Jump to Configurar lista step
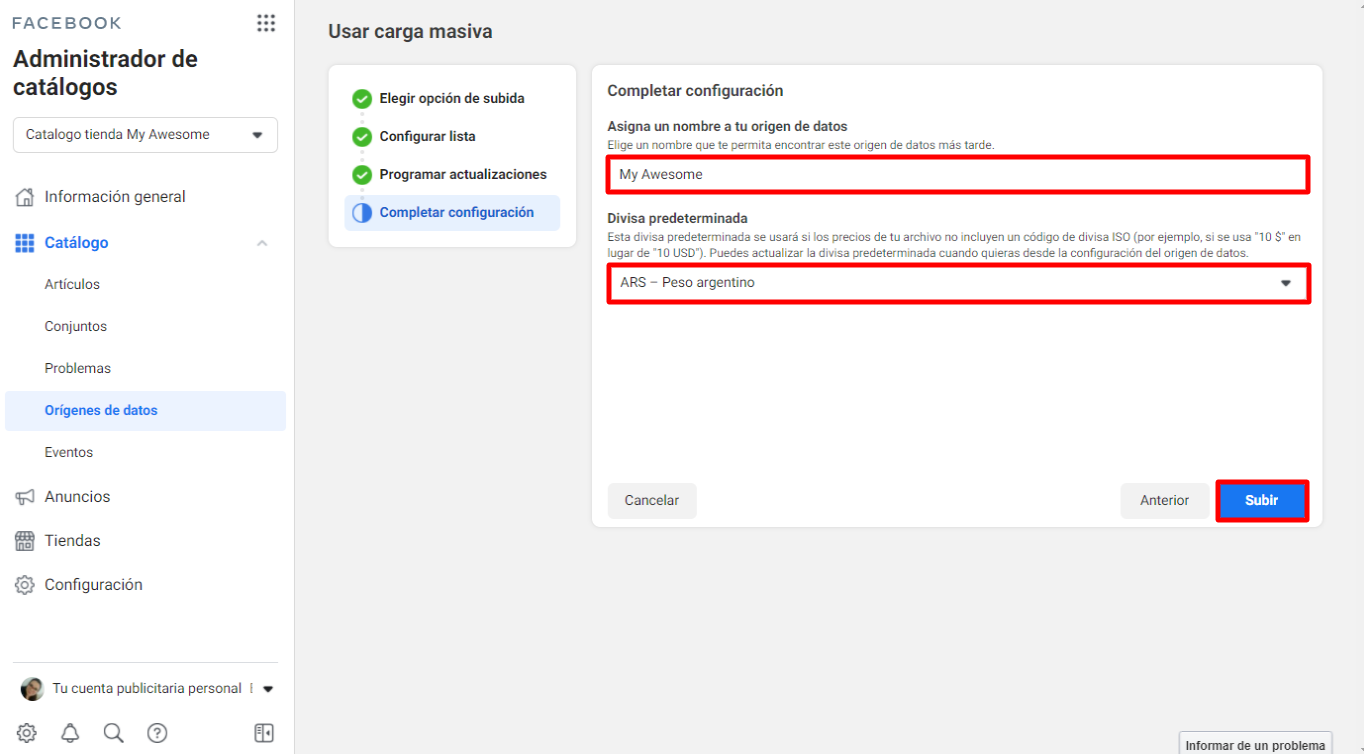 coord(427,137)
